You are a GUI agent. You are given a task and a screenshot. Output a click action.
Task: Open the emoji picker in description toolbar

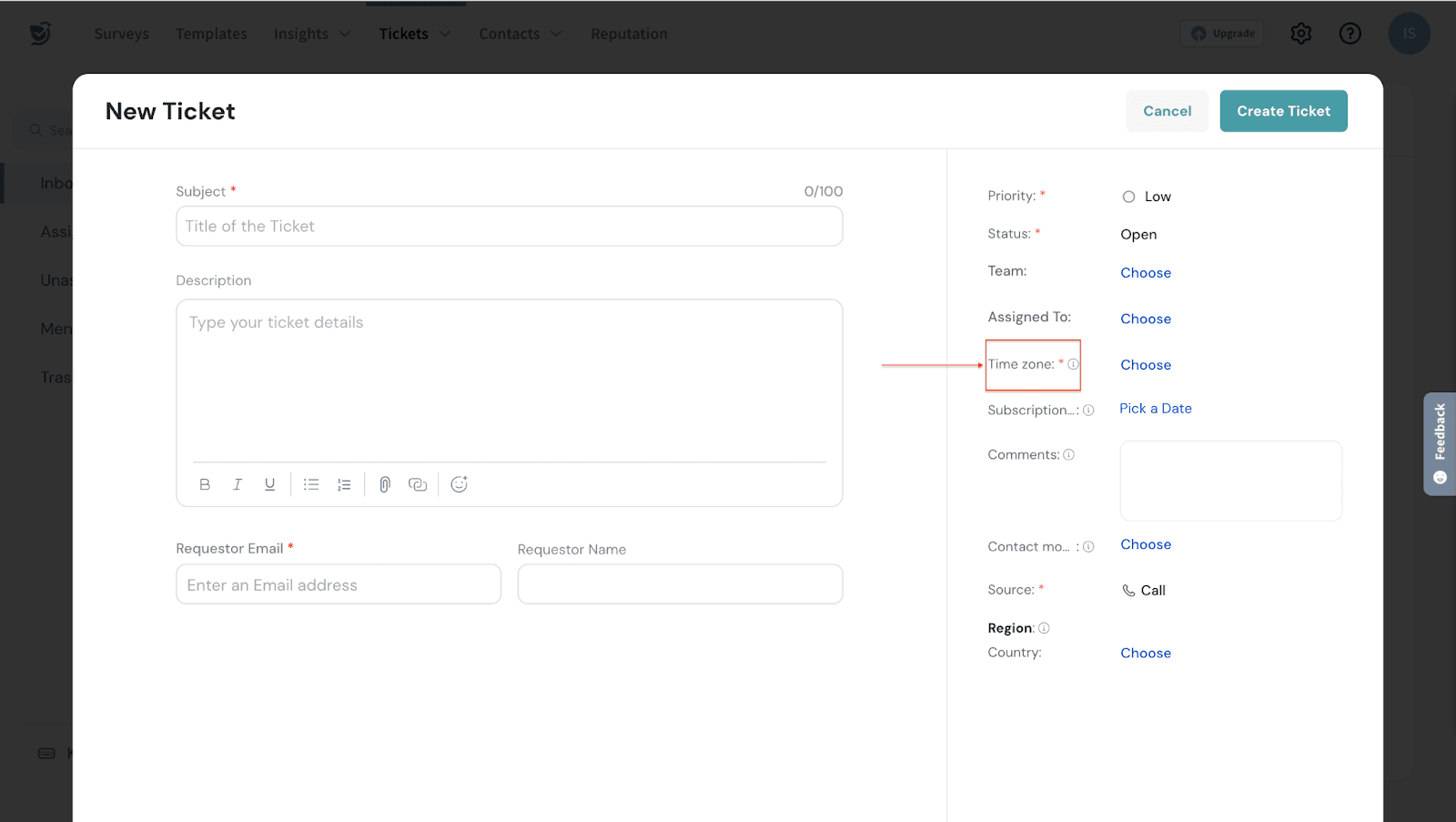tap(460, 484)
